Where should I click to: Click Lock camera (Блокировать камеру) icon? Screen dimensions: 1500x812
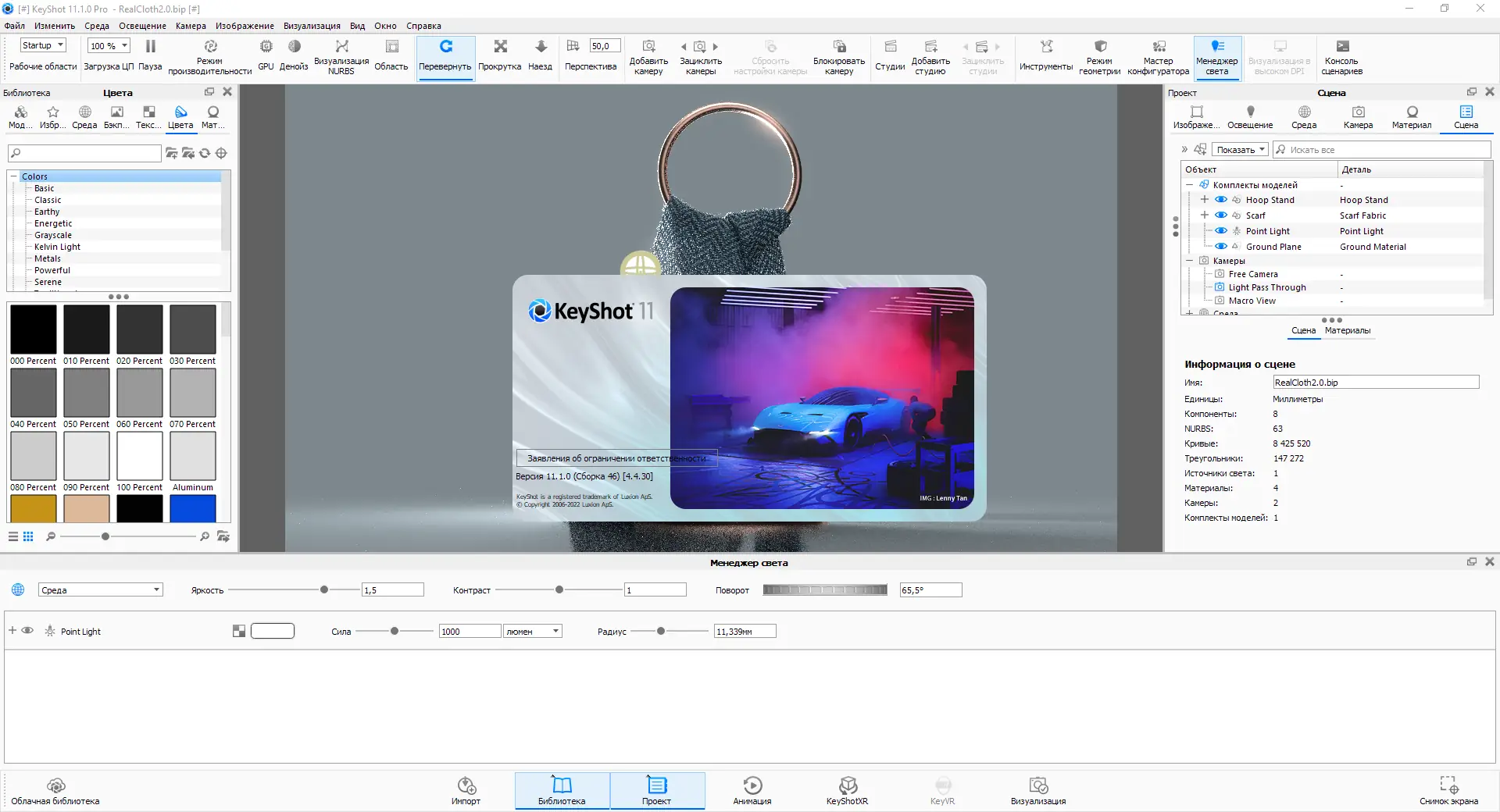click(x=839, y=47)
